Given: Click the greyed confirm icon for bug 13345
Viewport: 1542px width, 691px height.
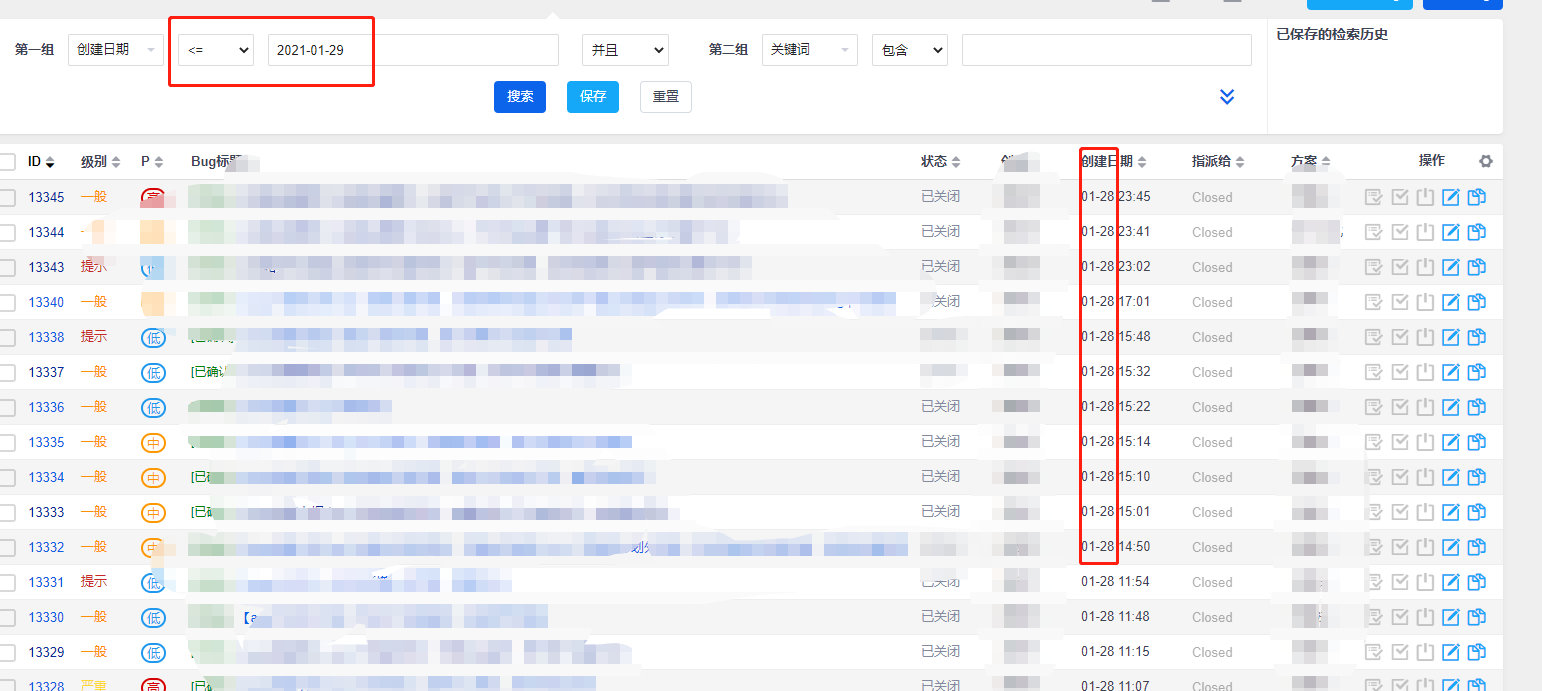Looking at the screenshot, I should (x=1374, y=197).
